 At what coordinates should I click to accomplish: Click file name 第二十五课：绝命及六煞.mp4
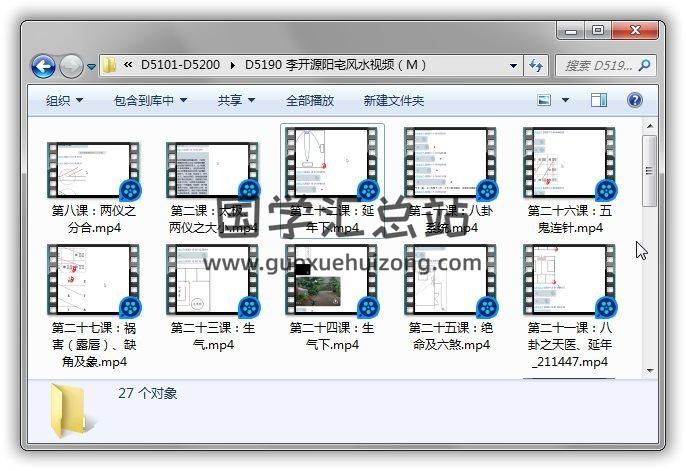pos(451,336)
